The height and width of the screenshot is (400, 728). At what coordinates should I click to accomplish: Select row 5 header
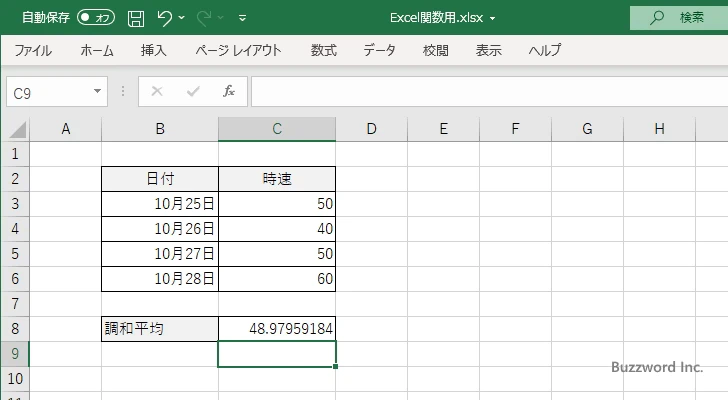pos(15,254)
